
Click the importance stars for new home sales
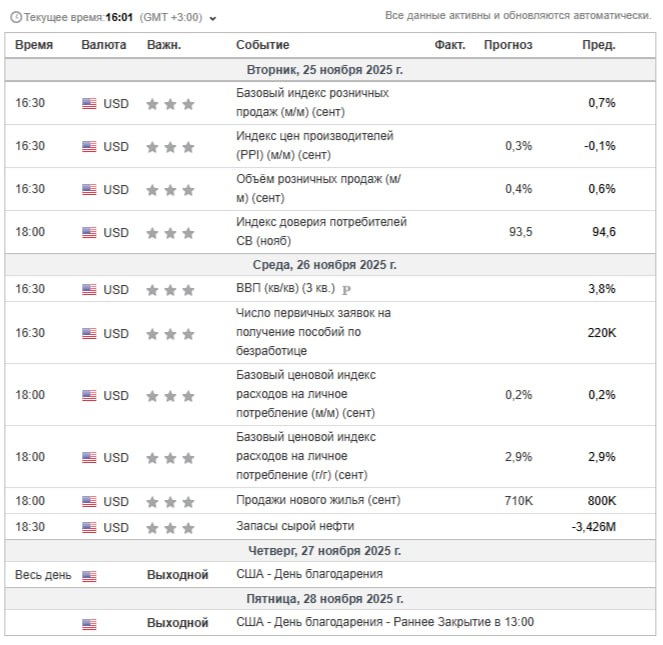coord(169,501)
